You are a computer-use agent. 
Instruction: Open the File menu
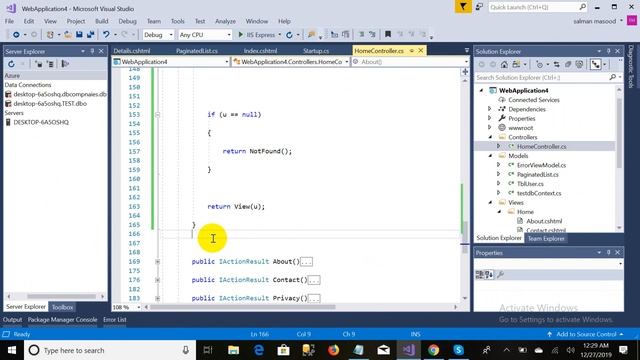pos(9,21)
